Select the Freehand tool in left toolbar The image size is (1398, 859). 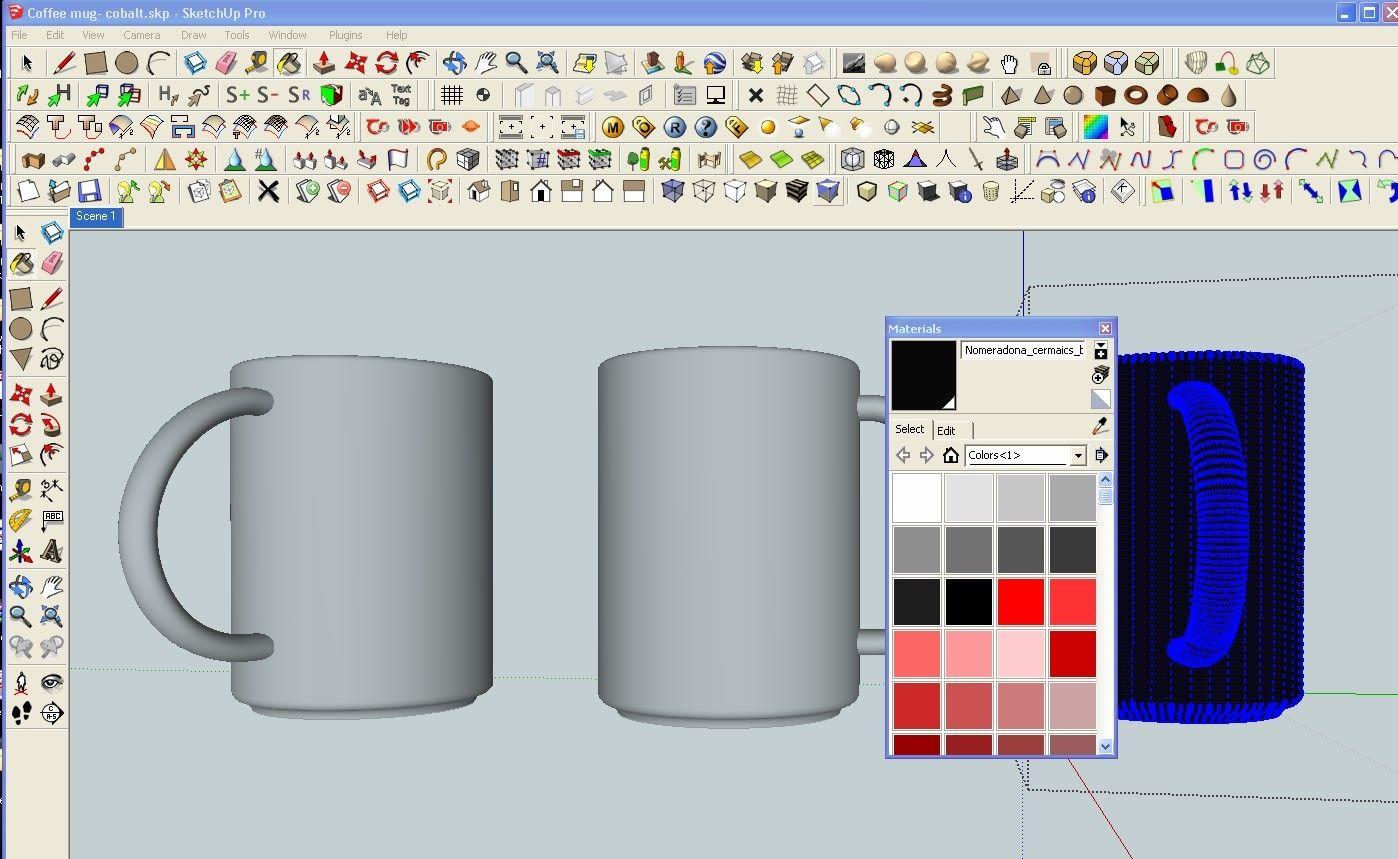52,359
